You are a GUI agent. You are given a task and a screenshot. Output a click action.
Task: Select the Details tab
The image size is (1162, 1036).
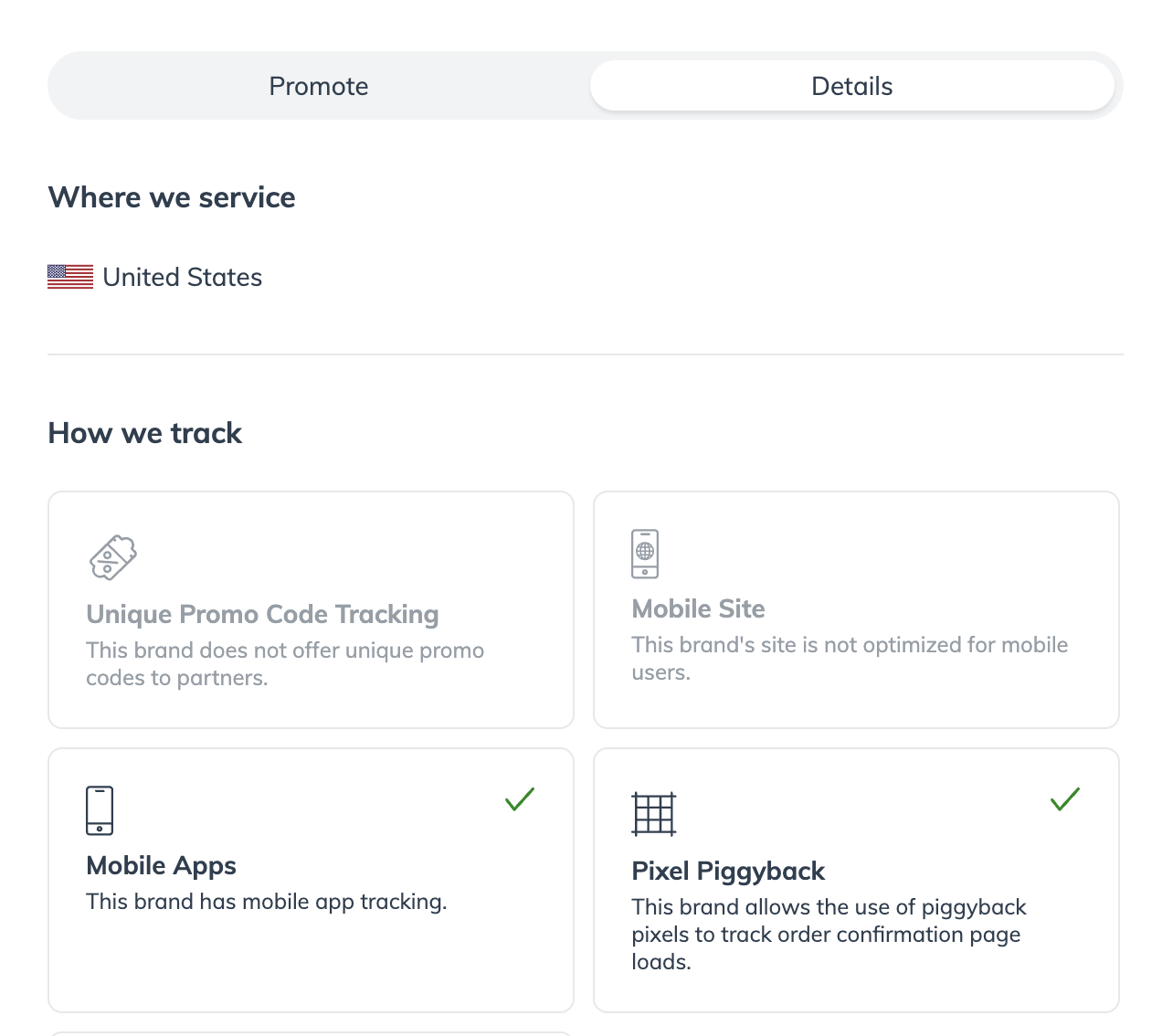coord(851,86)
